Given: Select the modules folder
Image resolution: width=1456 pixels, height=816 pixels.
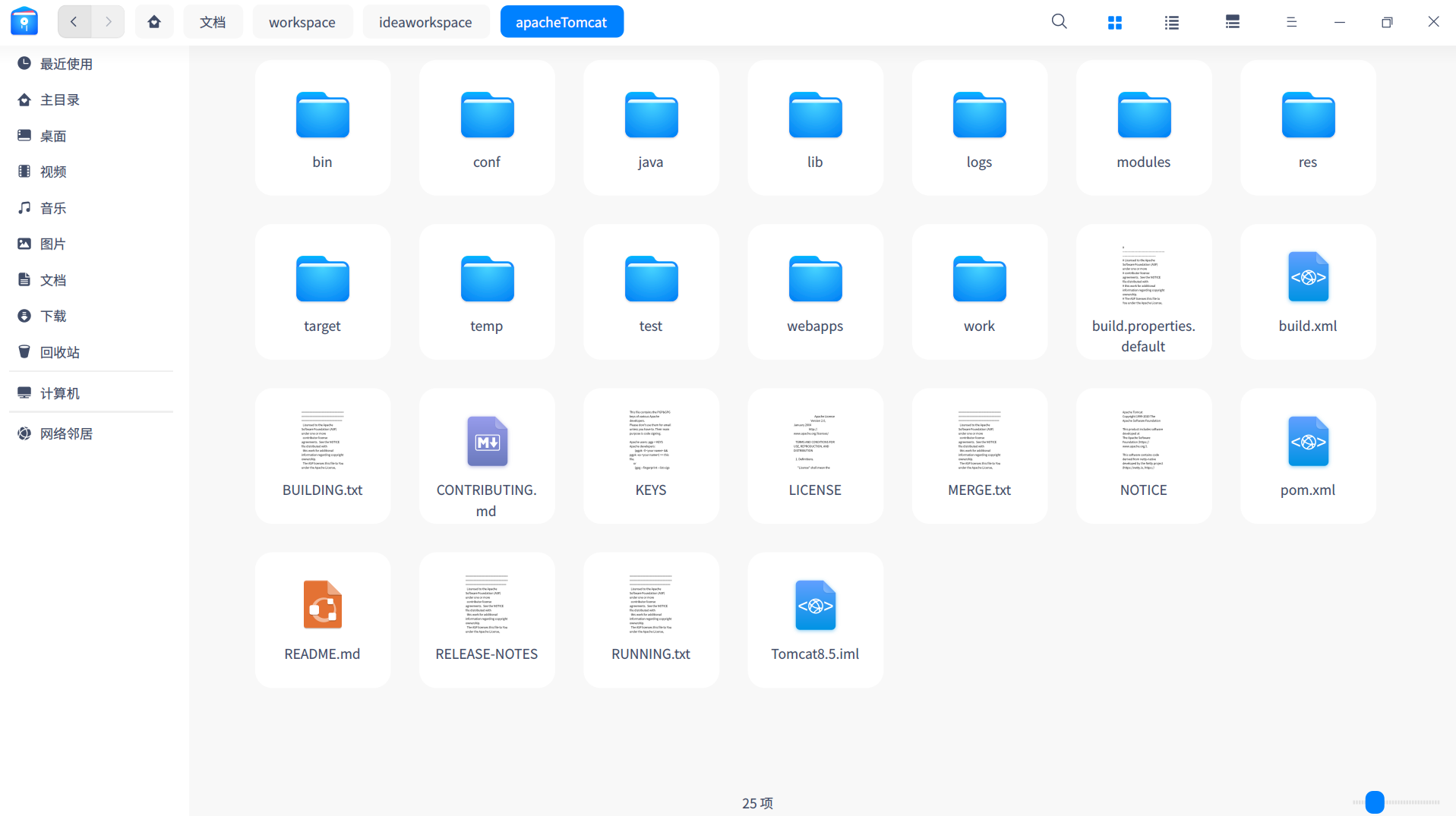Looking at the screenshot, I should pos(1144,128).
